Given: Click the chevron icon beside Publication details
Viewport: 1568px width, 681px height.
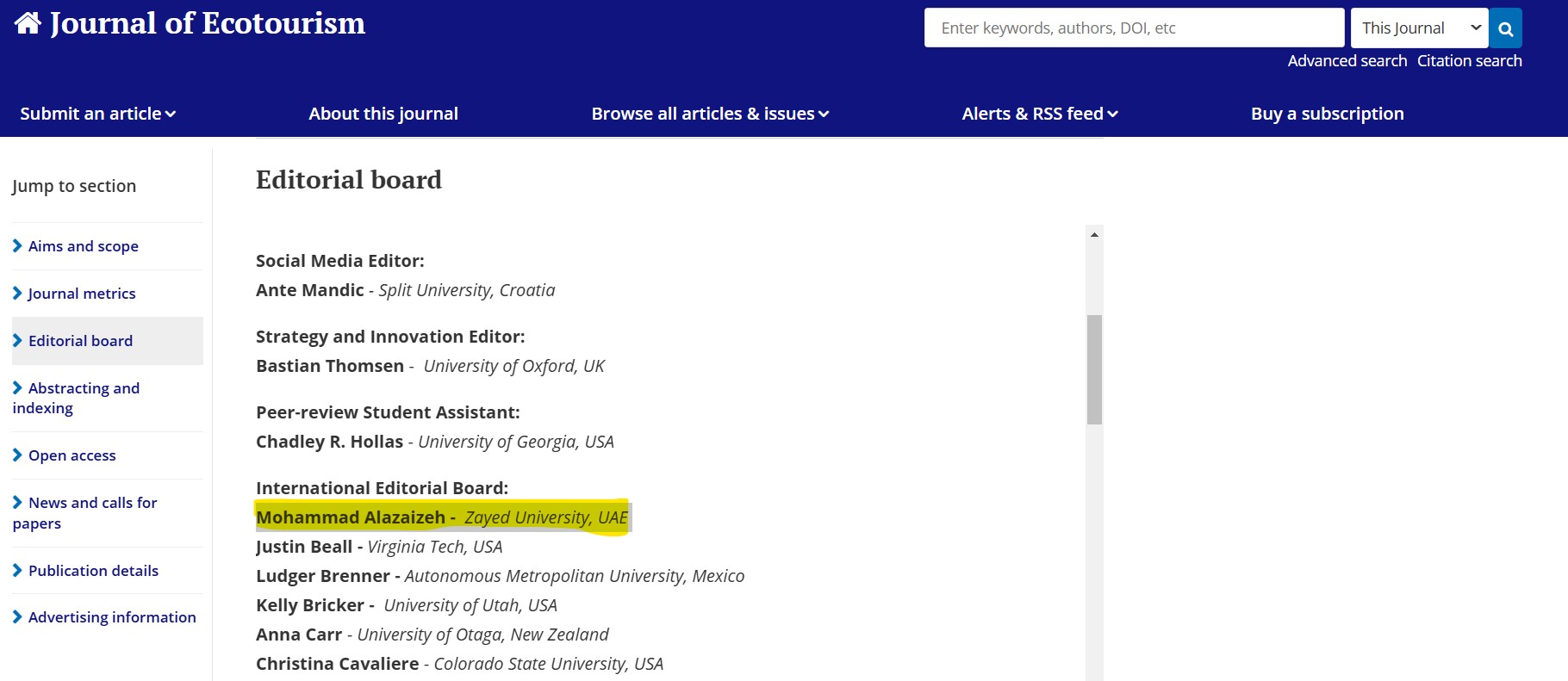Looking at the screenshot, I should [17, 571].
